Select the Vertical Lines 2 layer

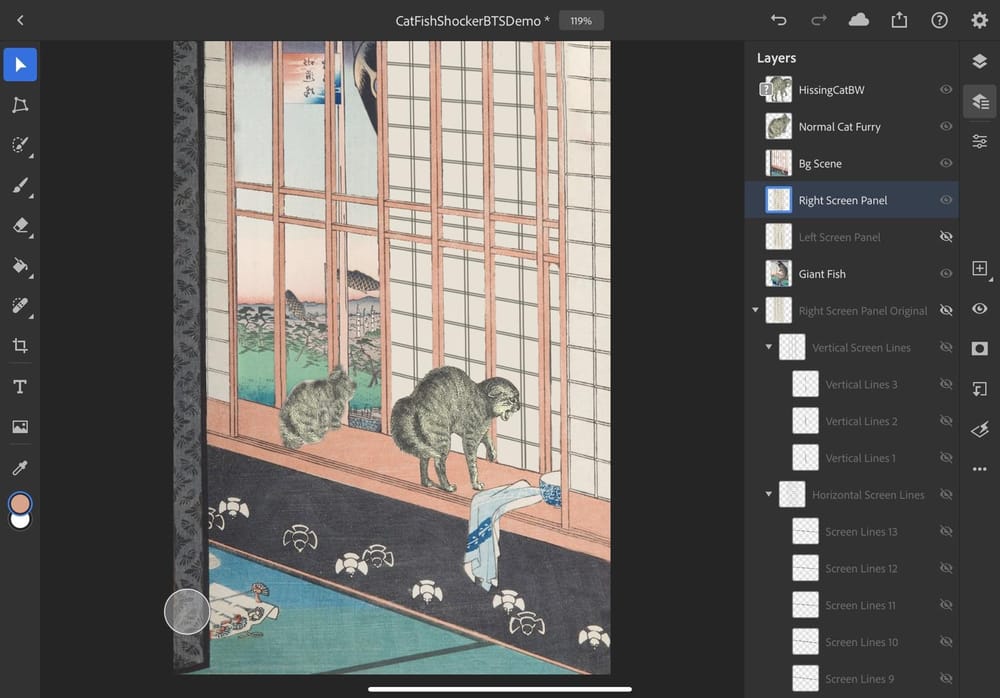852,421
